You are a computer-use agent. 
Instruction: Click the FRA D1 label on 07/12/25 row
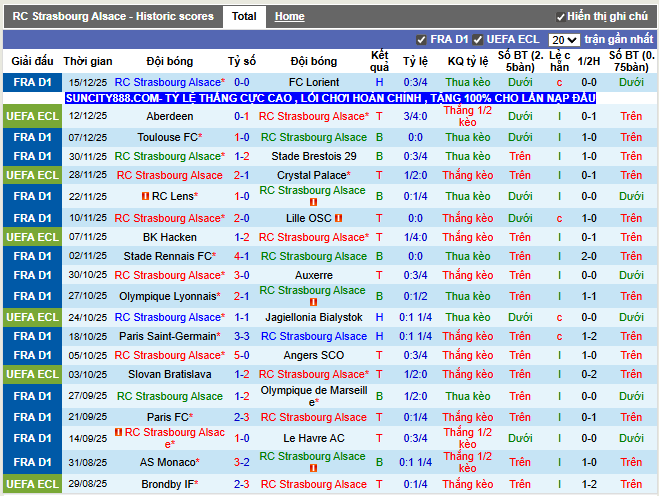32,137
